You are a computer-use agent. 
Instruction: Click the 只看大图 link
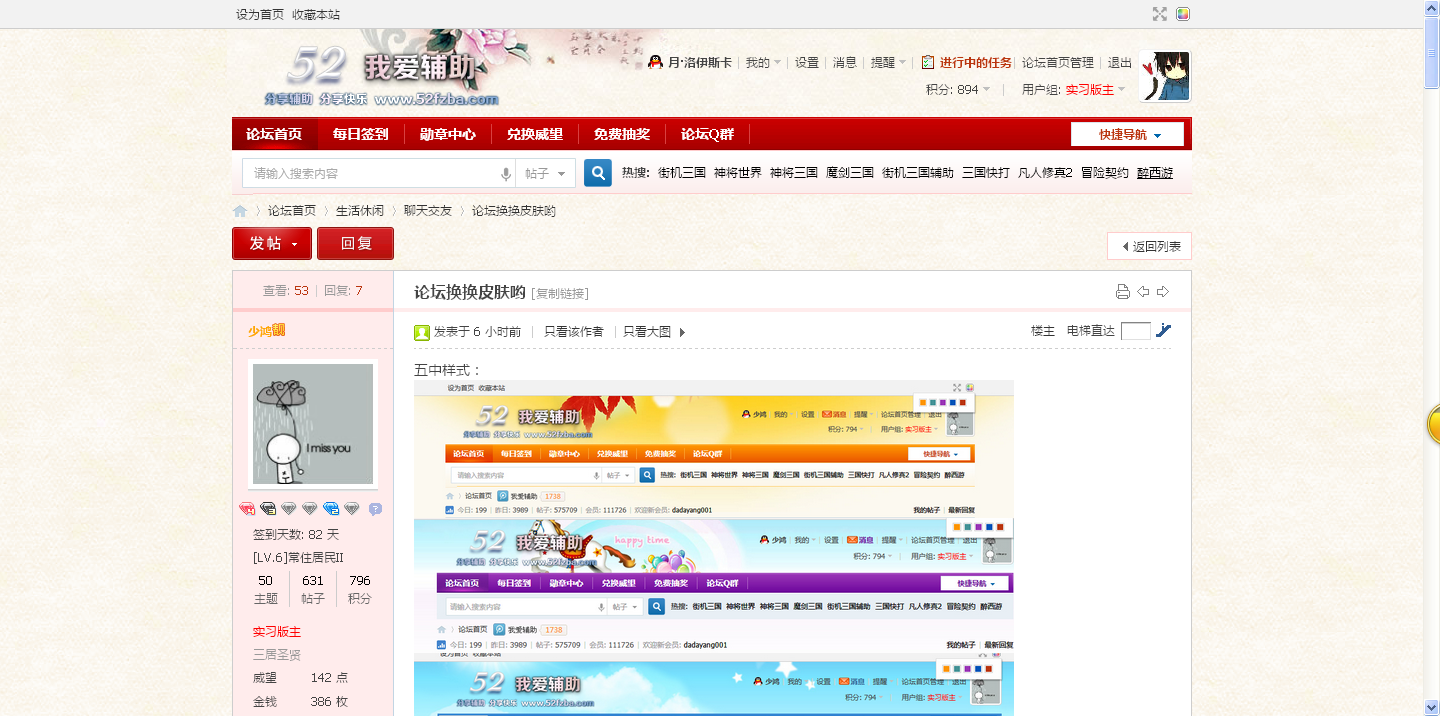click(x=647, y=332)
